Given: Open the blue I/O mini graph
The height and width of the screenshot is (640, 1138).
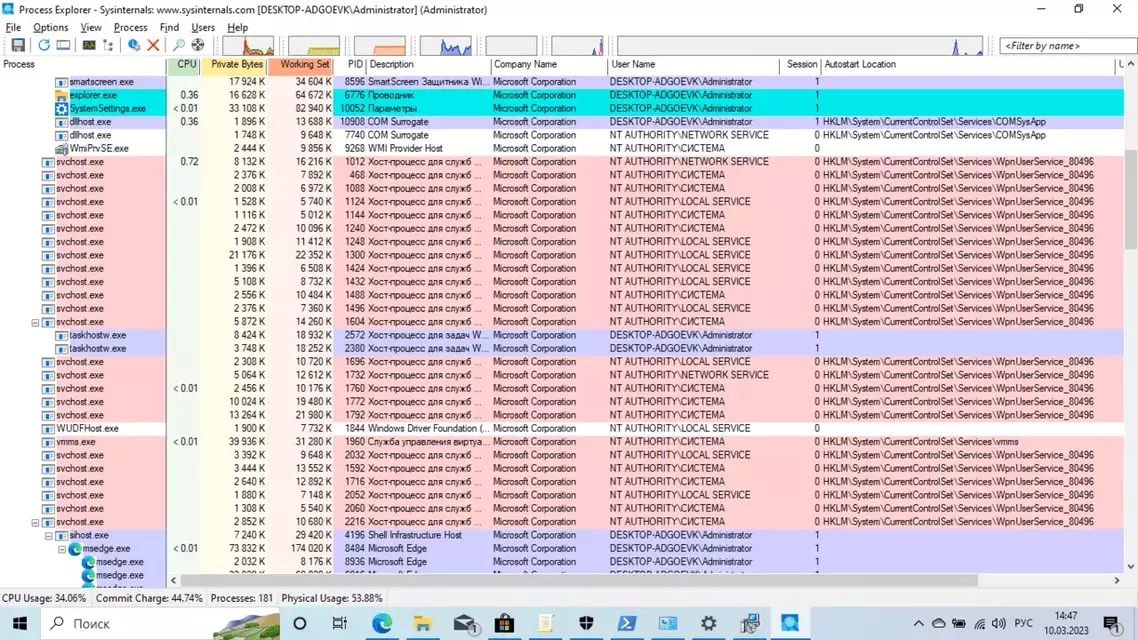Looking at the screenshot, I should [446, 46].
